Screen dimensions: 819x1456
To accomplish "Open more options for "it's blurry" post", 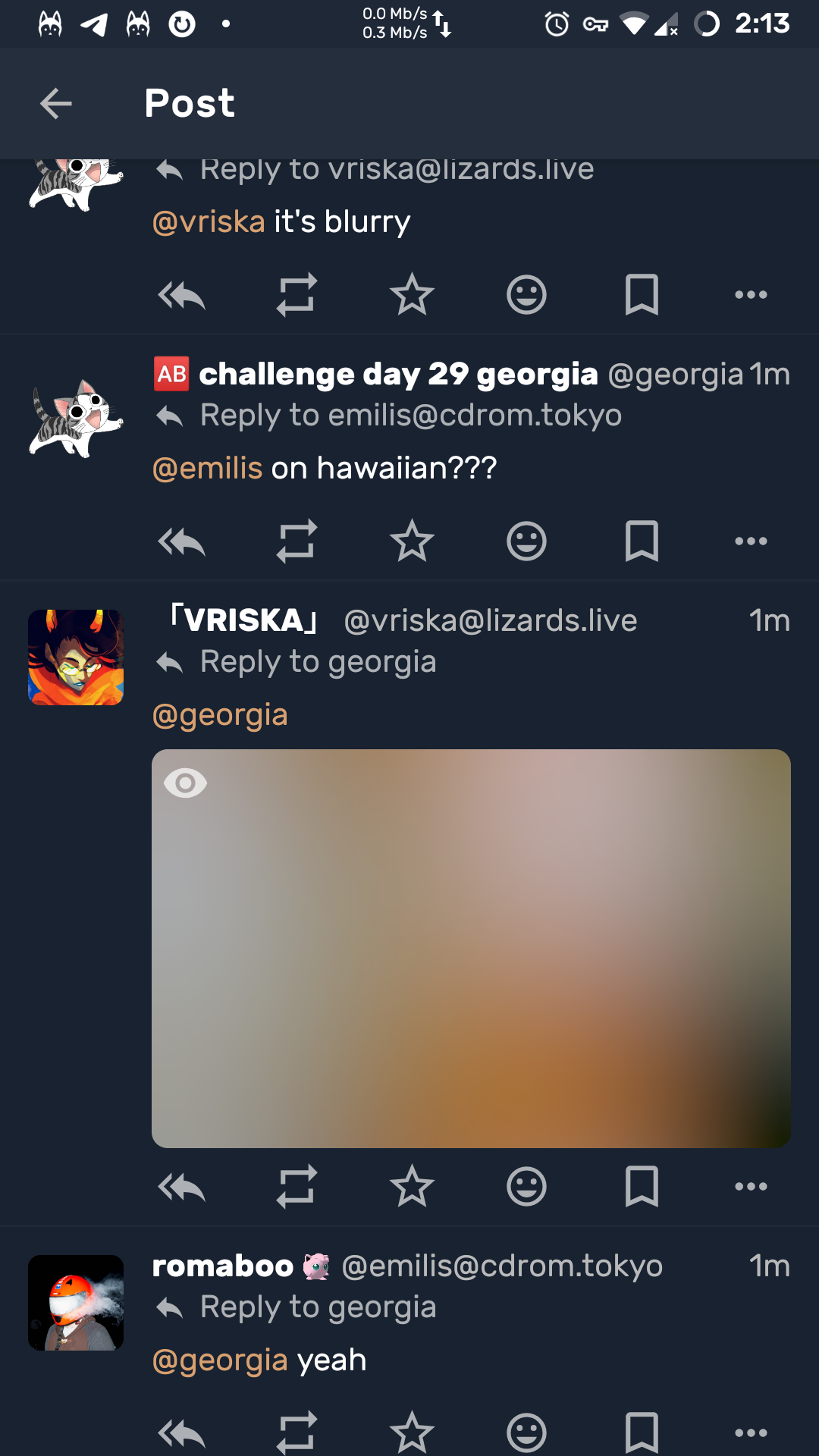I will pyautogui.click(x=751, y=295).
